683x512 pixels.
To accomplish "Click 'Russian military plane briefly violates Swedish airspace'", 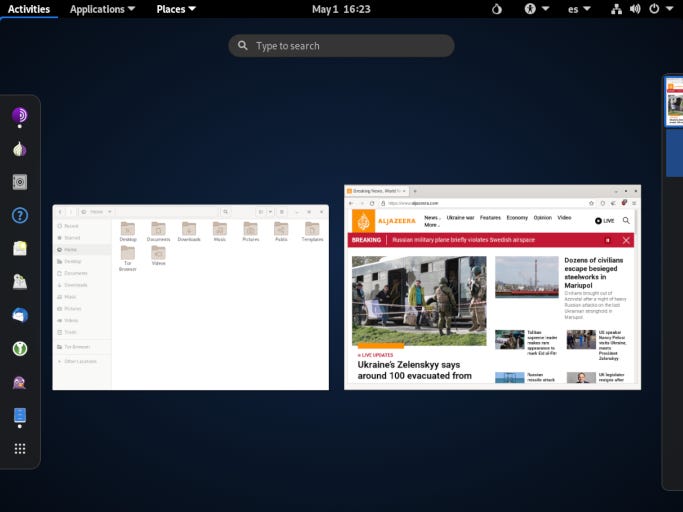I will 463,240.
